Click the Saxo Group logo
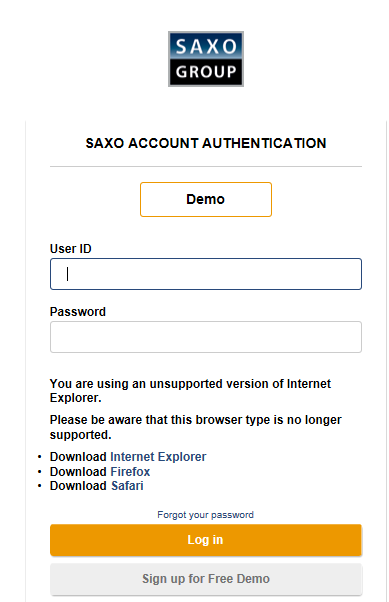 pos(206,59)
